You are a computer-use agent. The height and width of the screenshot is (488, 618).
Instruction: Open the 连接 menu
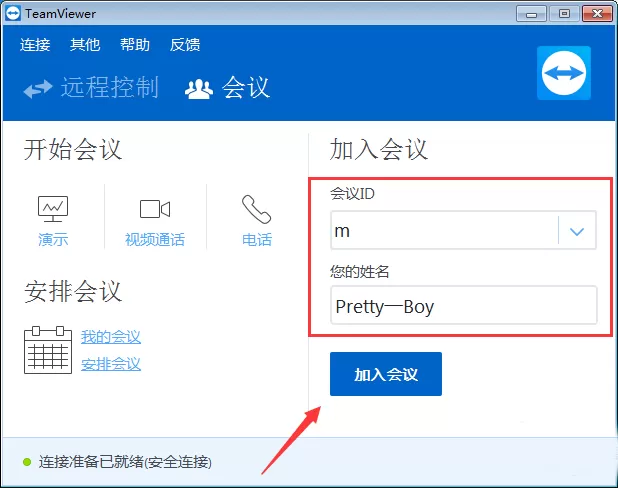click(x=35, y=45)
